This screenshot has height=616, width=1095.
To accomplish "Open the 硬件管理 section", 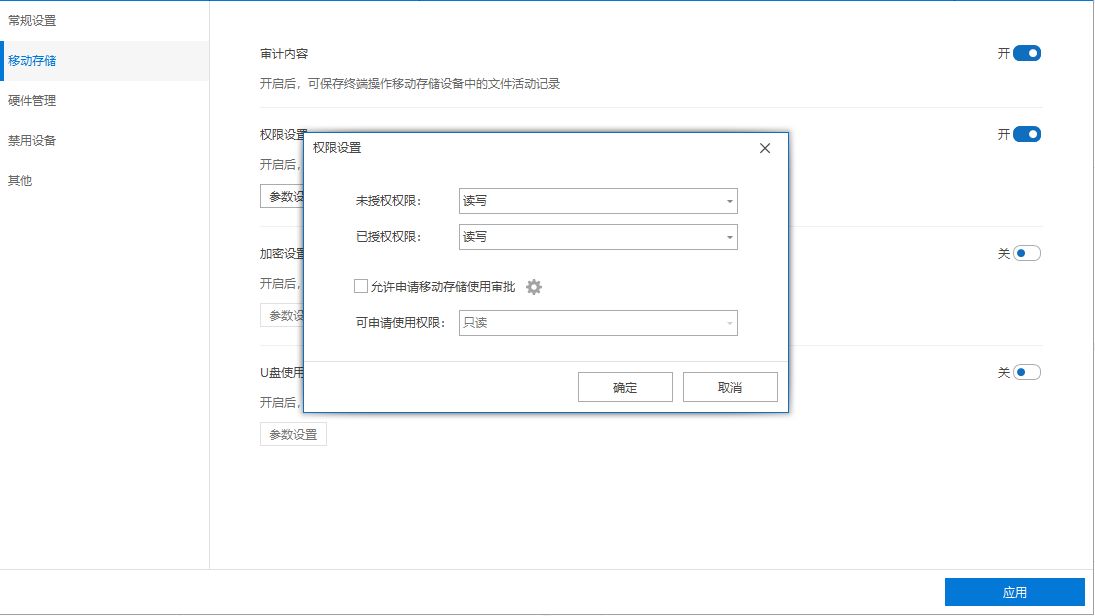I will [105, 101].
